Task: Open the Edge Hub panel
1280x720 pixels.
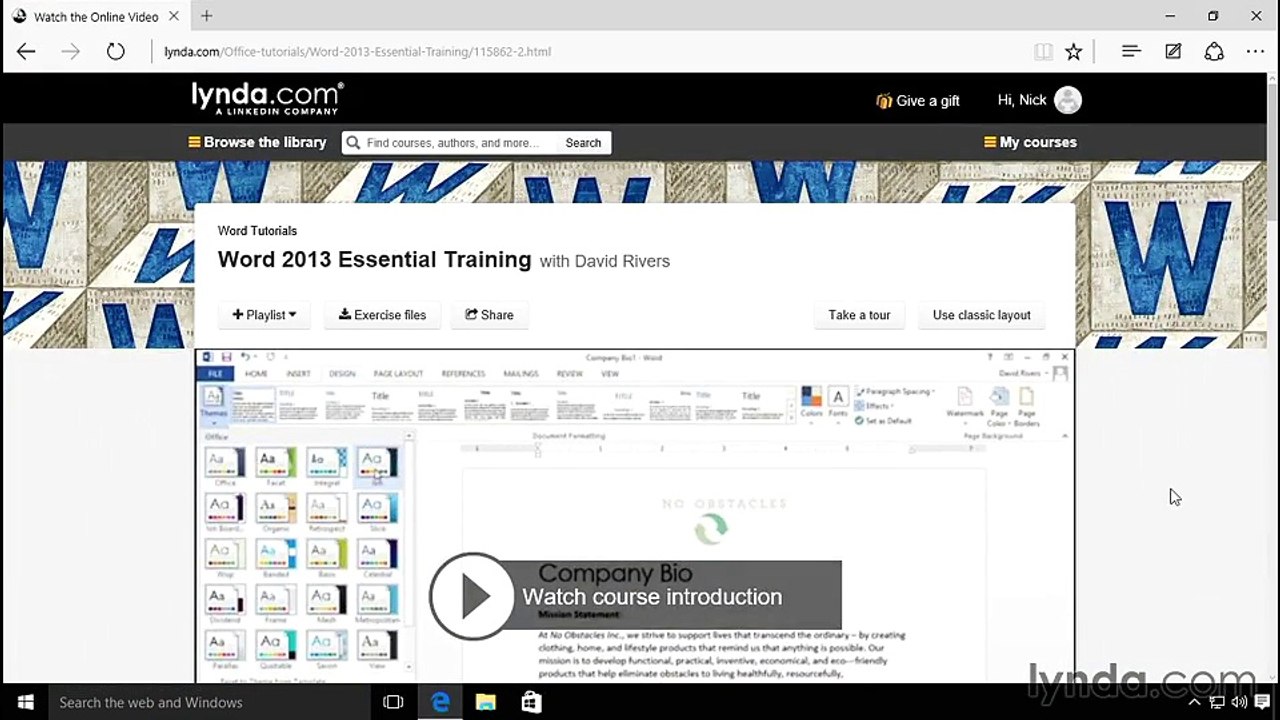Action: 1131,52
